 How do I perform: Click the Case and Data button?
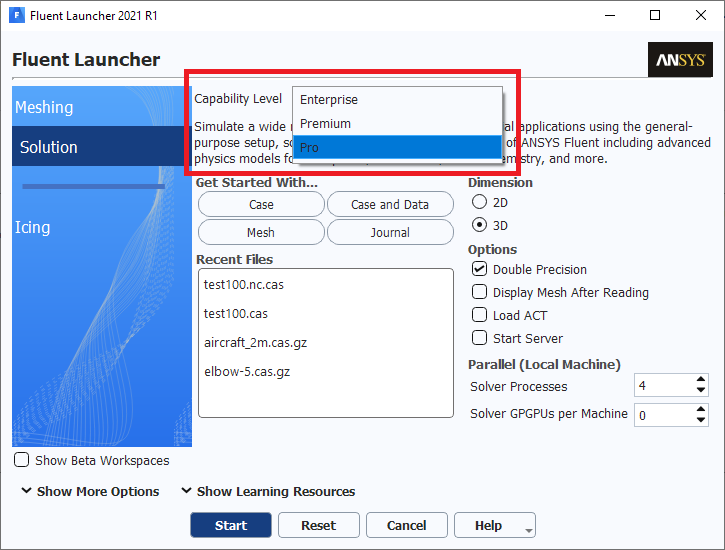tap(390, 204)
